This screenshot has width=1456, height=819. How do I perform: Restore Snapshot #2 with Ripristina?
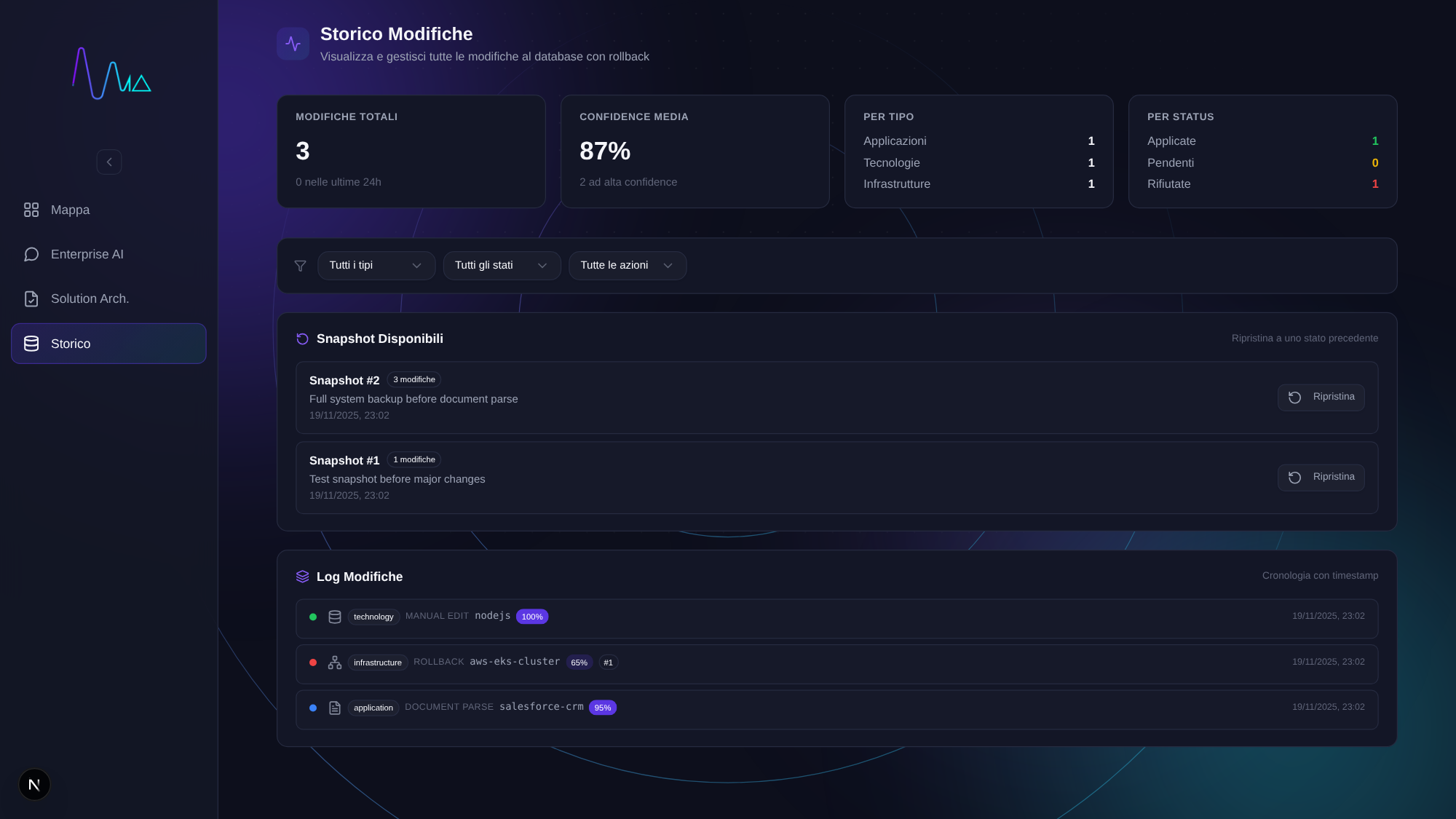[x=1321, y=397]
